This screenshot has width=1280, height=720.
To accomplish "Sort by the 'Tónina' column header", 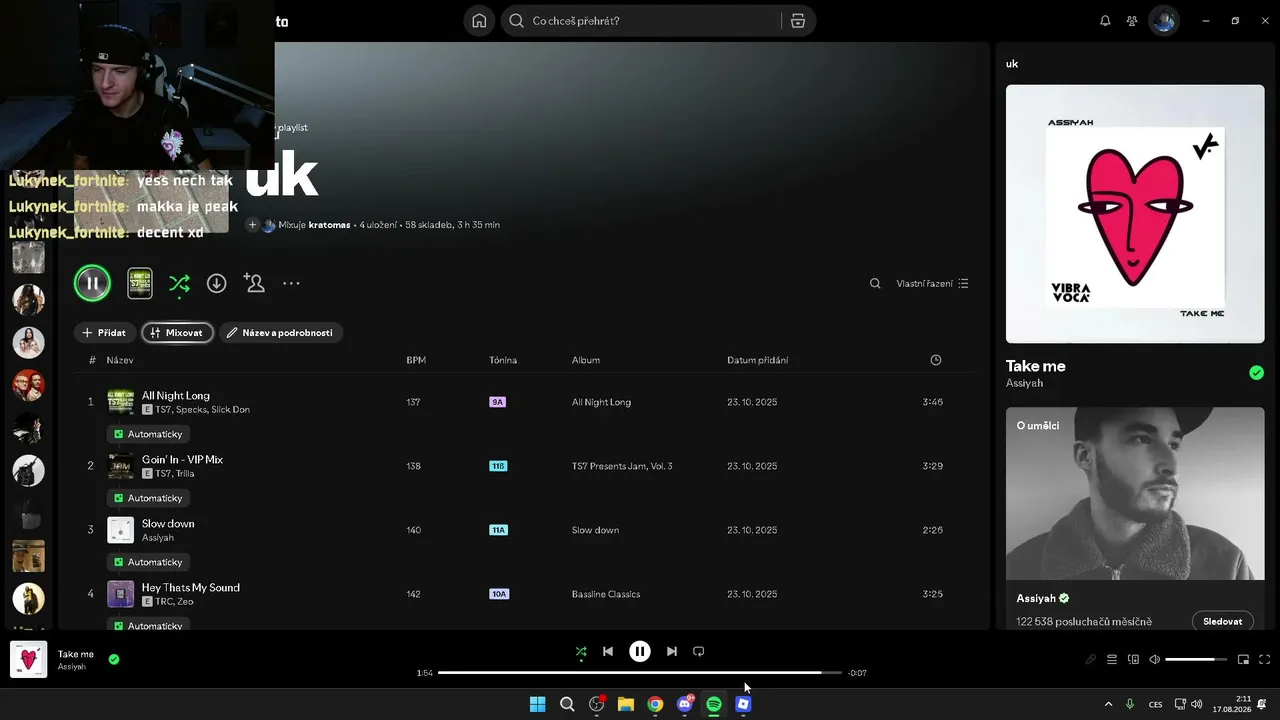I will pyautogui.click(x=503, y=360).
